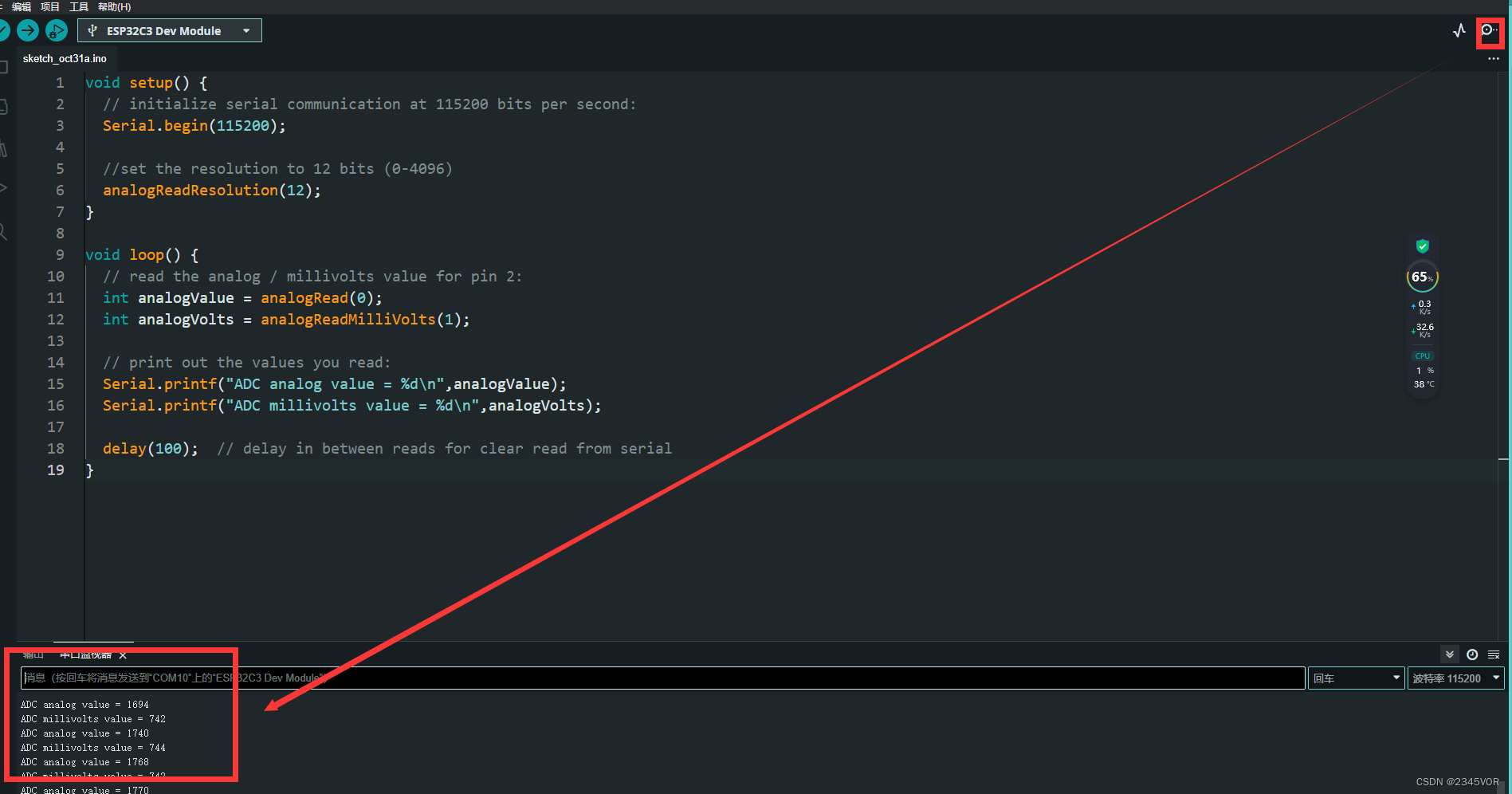Screen dimensions: 1512x794
Task: Open the 帮助(H) menu
Action: (x=114, y=6)
